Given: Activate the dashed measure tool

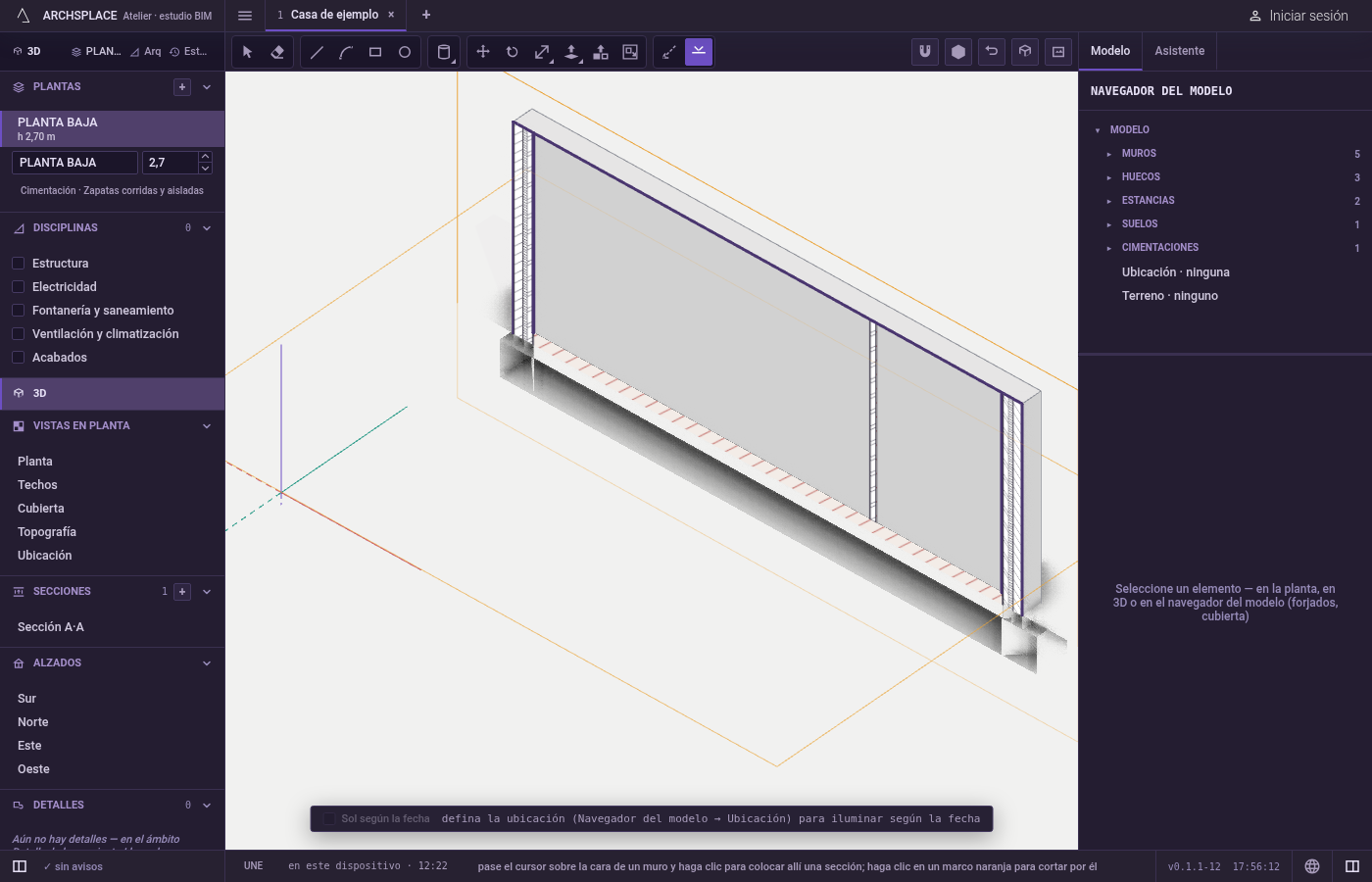Looking at the screenshot, I should pyautogui.click(x=669, y=52).
